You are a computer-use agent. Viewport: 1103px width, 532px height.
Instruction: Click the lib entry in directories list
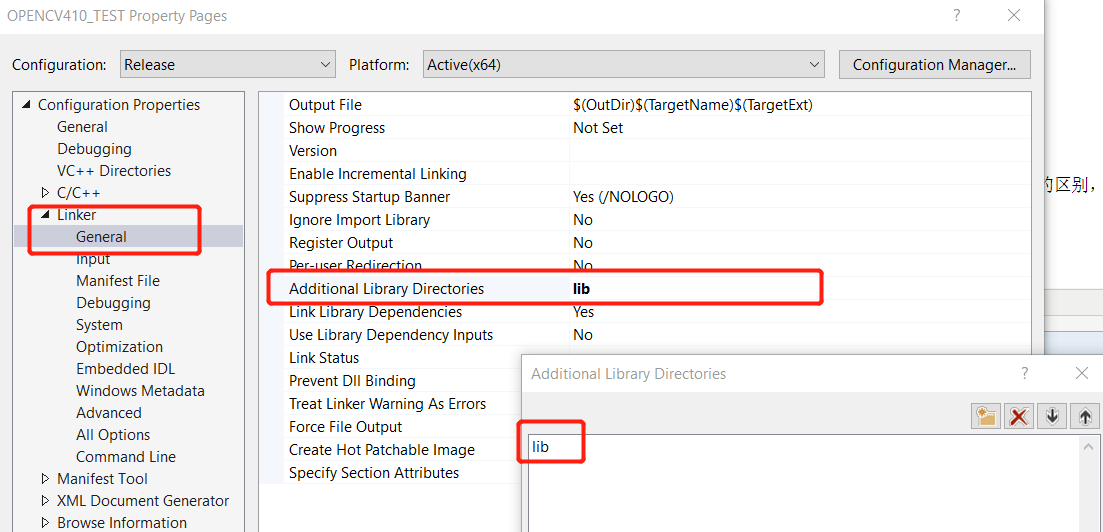tap(541, 447)
